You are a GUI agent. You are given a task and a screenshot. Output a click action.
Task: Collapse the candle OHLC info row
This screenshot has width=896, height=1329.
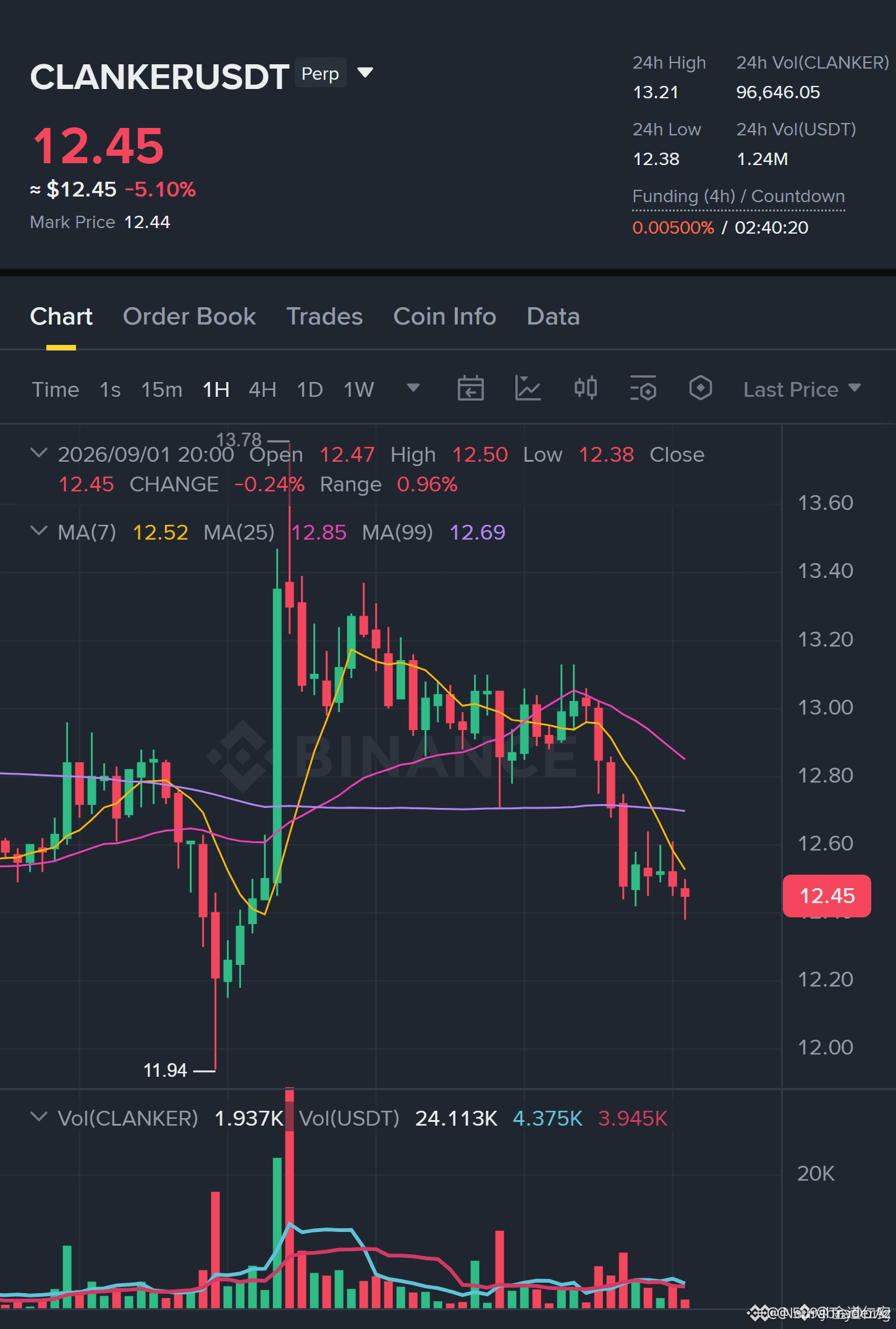[x=38, y=453]
